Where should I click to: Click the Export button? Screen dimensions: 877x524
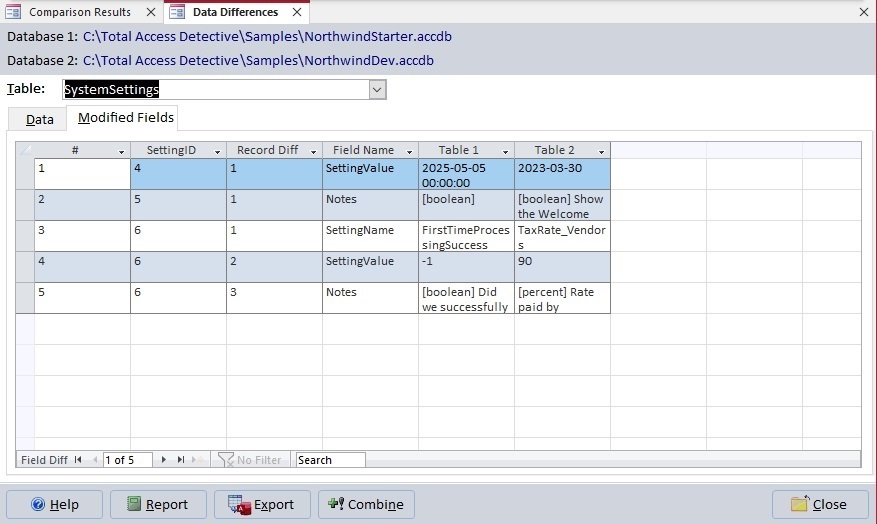(x=262, y=505)
